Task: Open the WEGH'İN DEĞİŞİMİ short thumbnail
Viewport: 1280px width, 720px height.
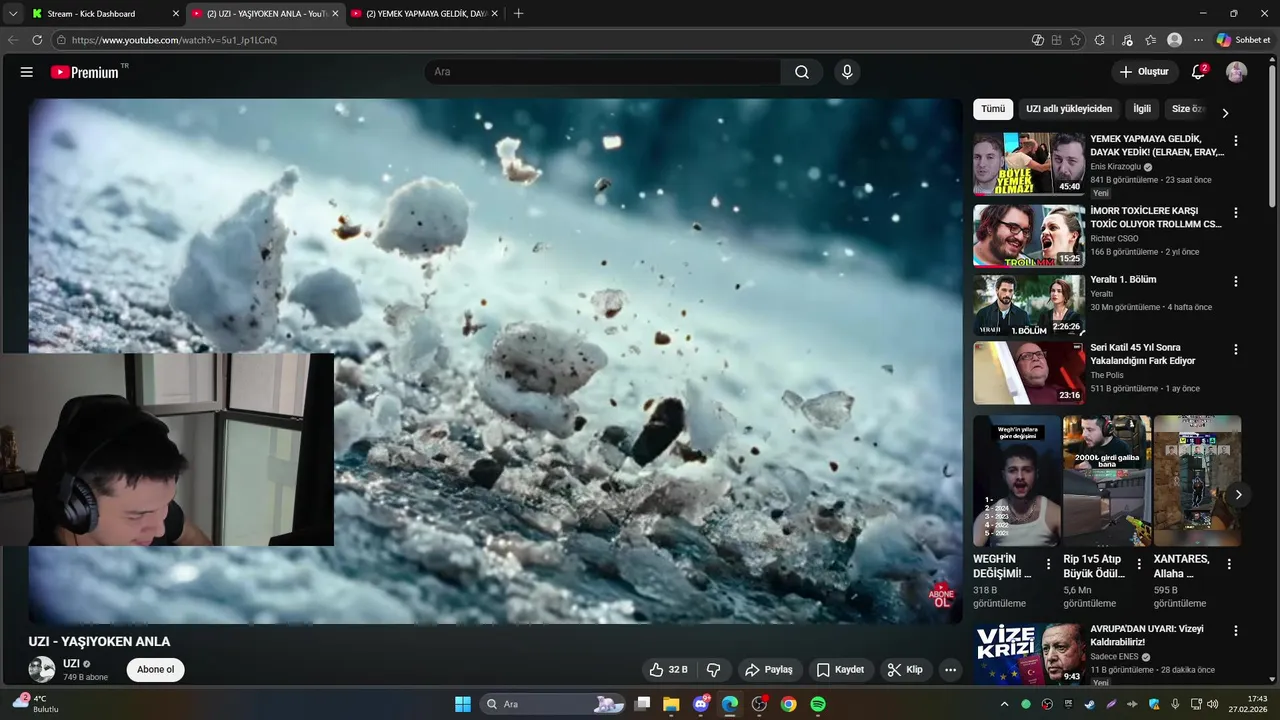Action: coord(1017,481)
